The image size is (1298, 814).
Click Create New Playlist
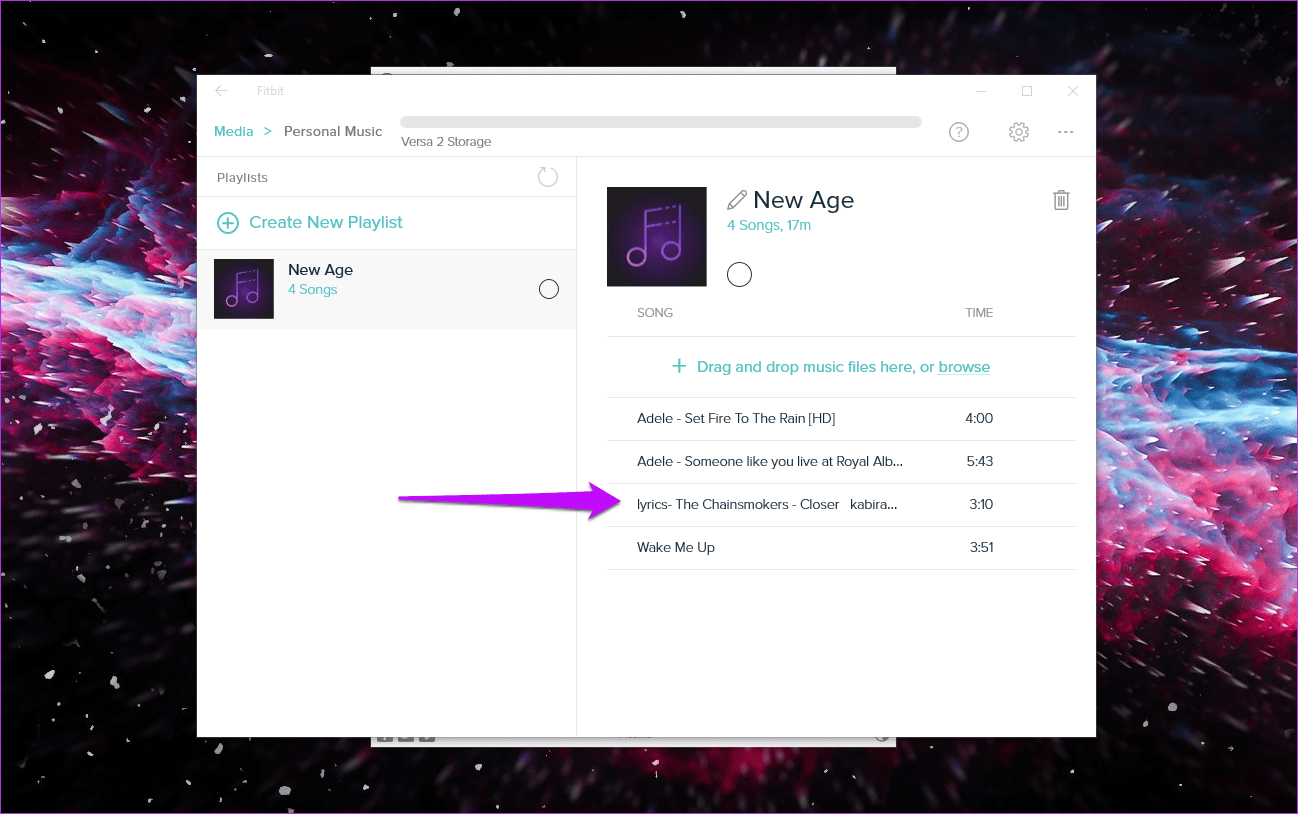tap(326, 223)
